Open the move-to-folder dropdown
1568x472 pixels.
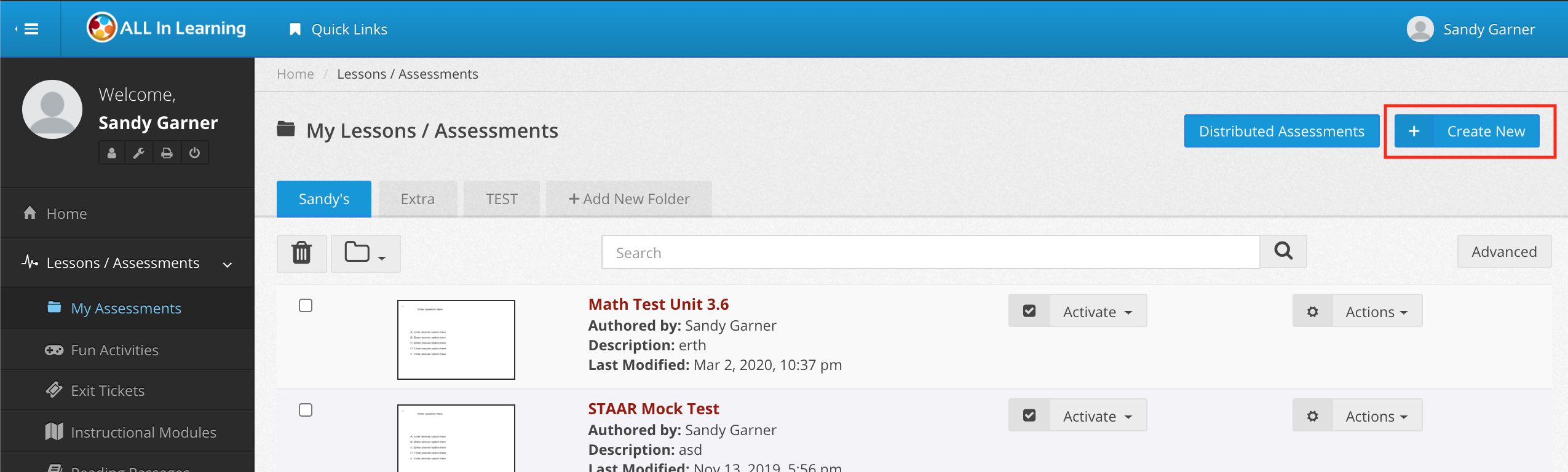[x=365, y=253]
